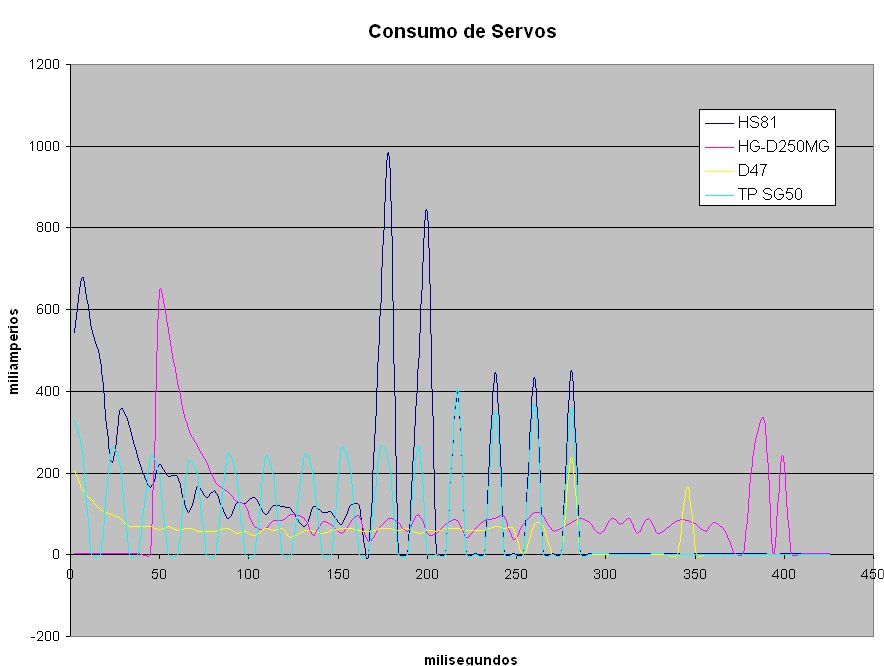This screenshot has width=884, height=666.
Task: Select the D47 legend entry label
Action: pyautogui.click(x=752, y=171)
